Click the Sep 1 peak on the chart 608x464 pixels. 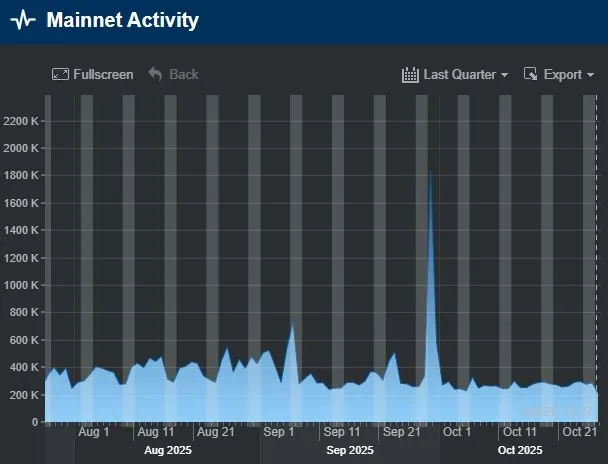coord(292,326)
